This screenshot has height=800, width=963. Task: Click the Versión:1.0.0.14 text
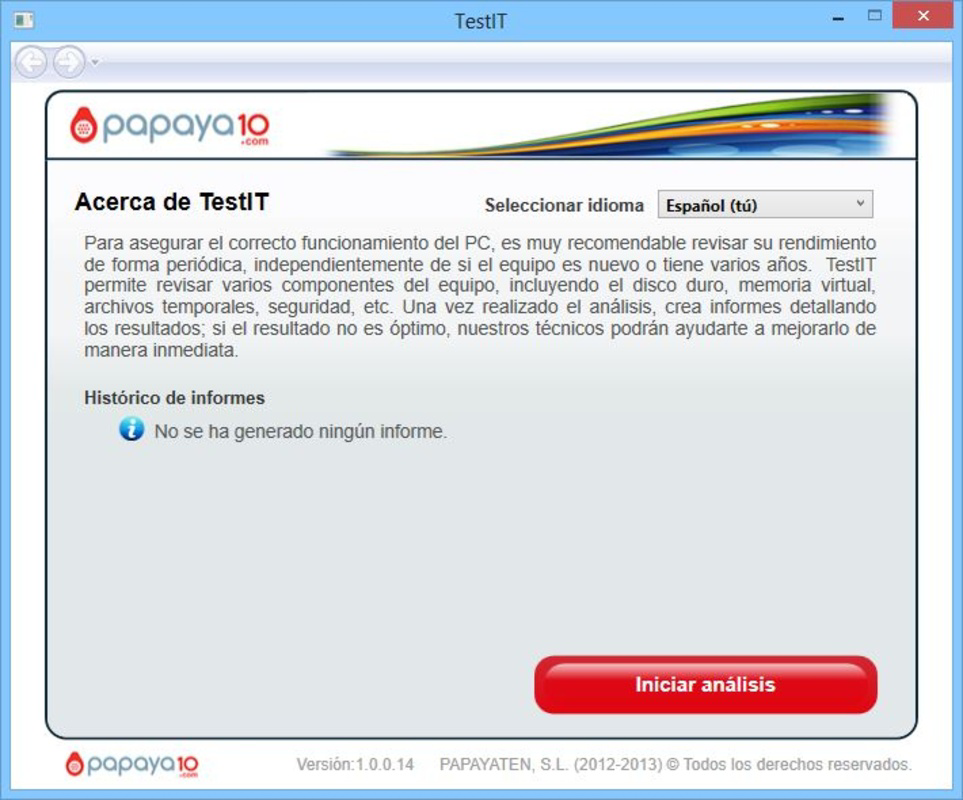coord(355,764)
